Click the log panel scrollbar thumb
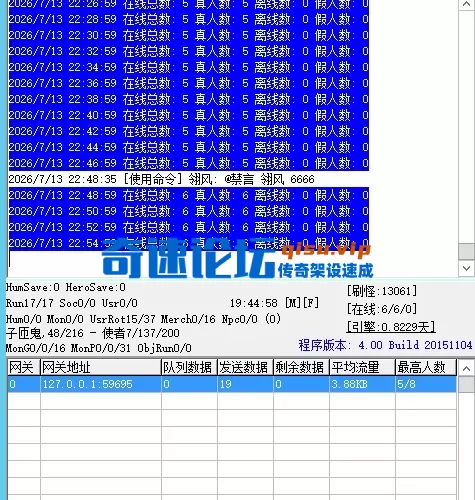The image size is (475, 500). [466, 252]
